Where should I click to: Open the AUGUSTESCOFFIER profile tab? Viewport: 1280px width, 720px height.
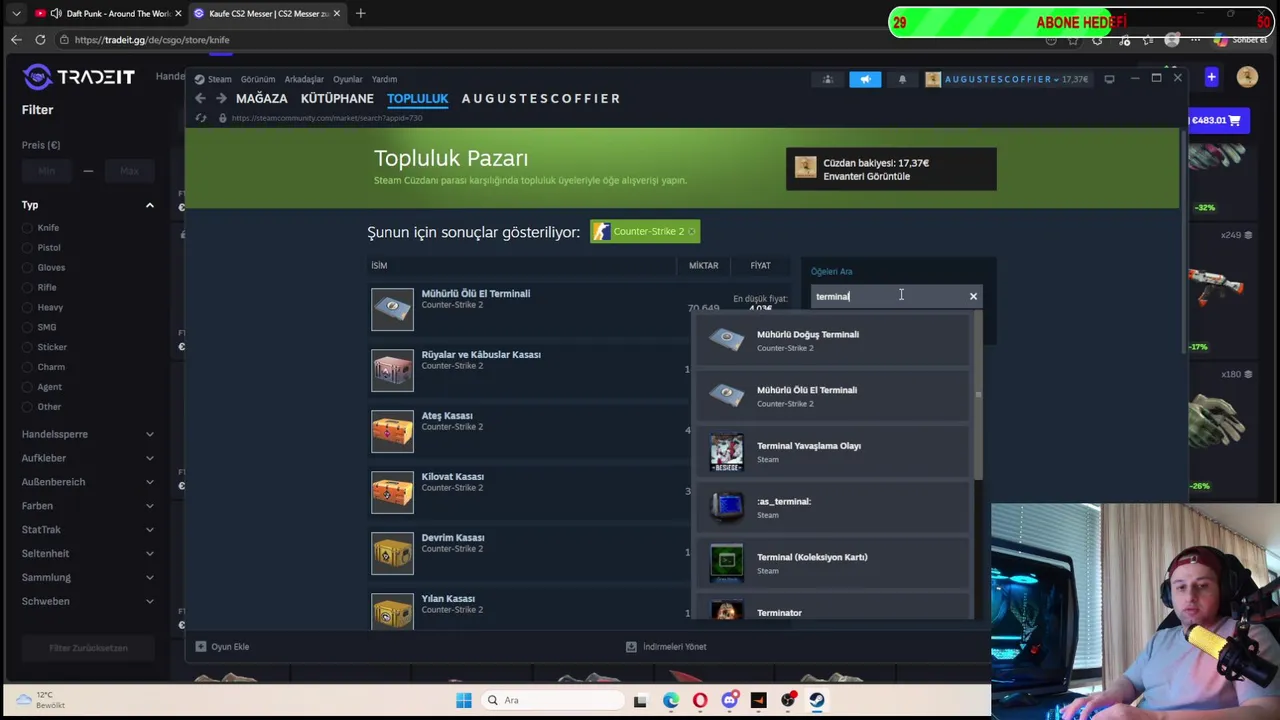point(541,98)
